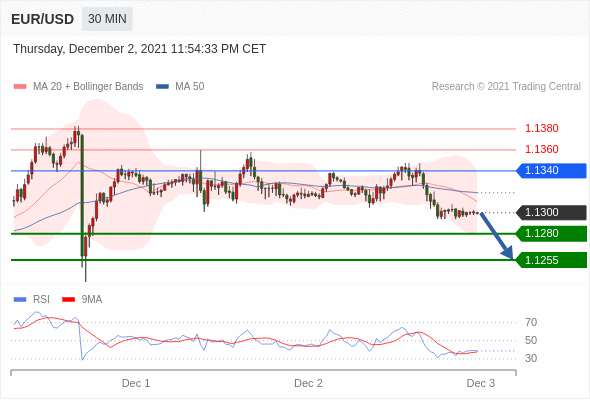Click the blue downward forecast arrow
The image size is (590, 400).
pos(497,236)
